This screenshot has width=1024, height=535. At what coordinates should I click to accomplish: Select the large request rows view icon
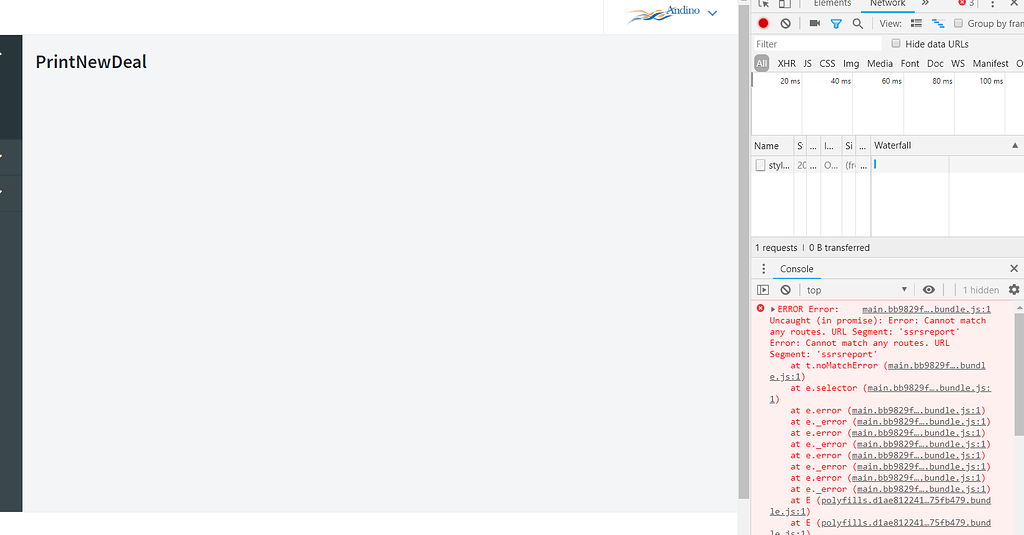(x=916, y=24)
